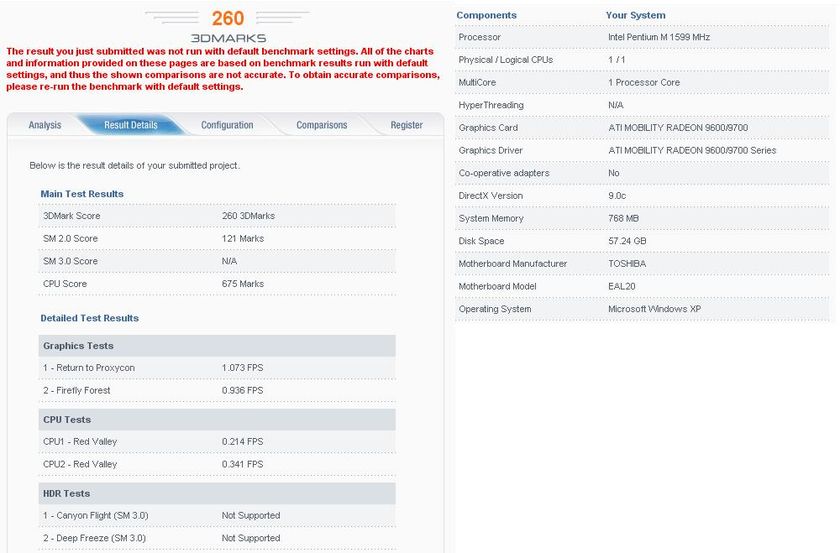
Task: Click the Components column header
Action: (486, 15)
